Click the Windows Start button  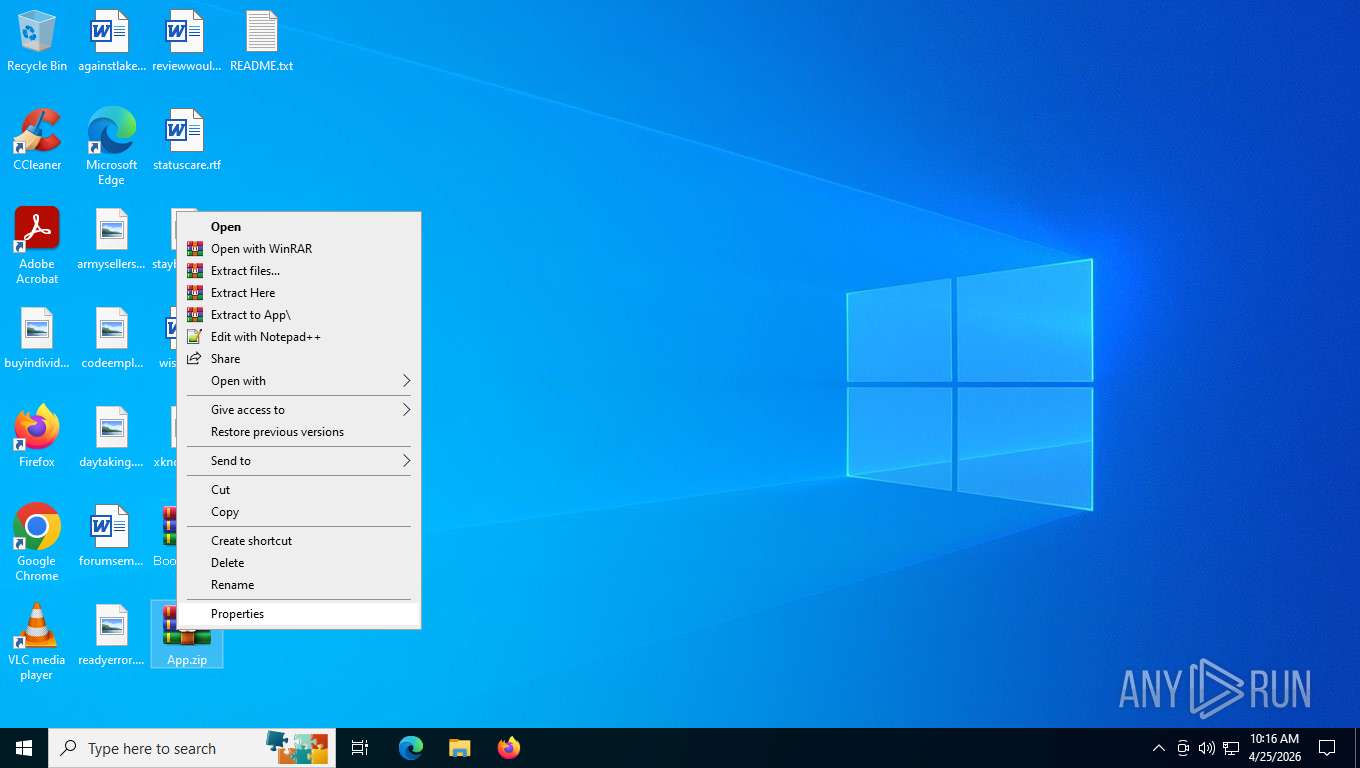24,748
